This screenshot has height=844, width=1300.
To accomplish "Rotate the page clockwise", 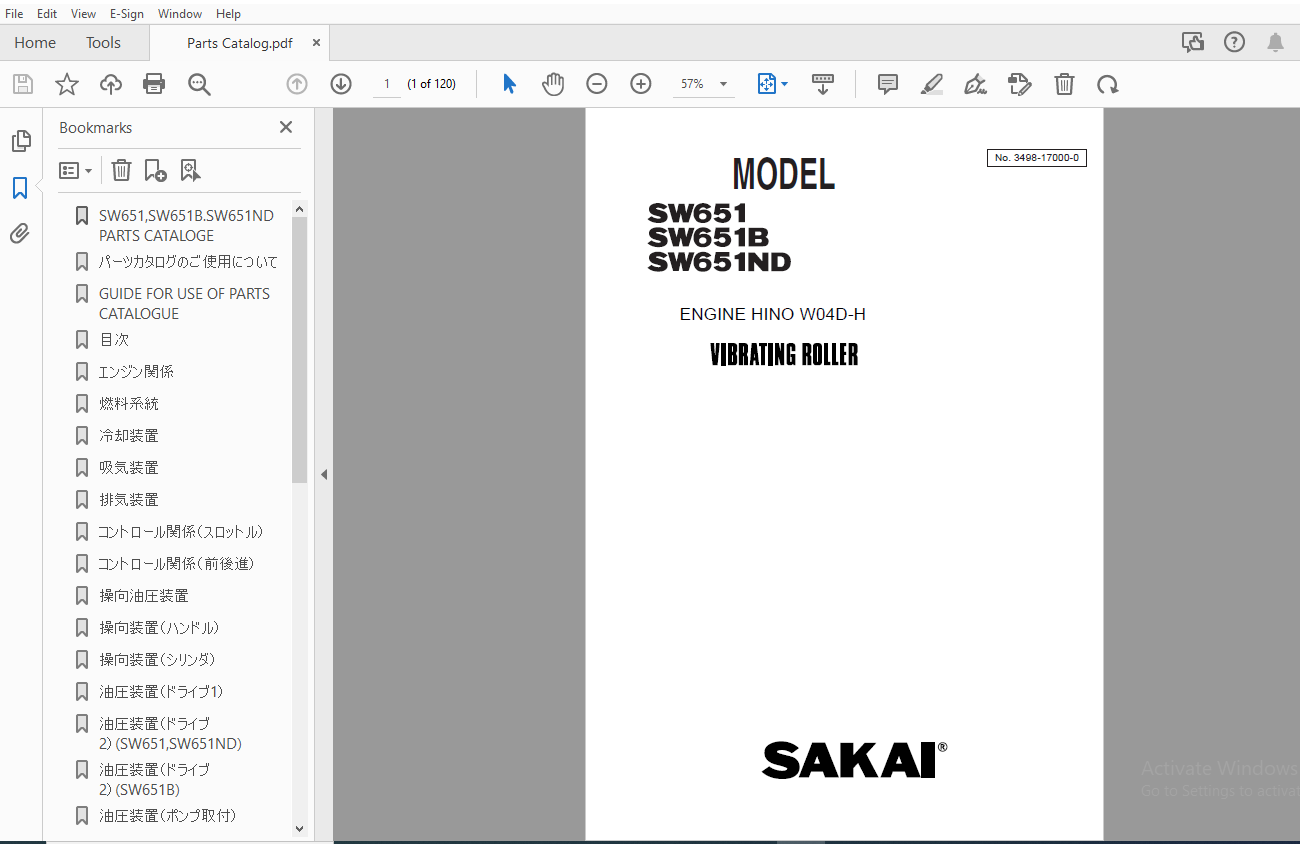I will (x=1108, y=84).
